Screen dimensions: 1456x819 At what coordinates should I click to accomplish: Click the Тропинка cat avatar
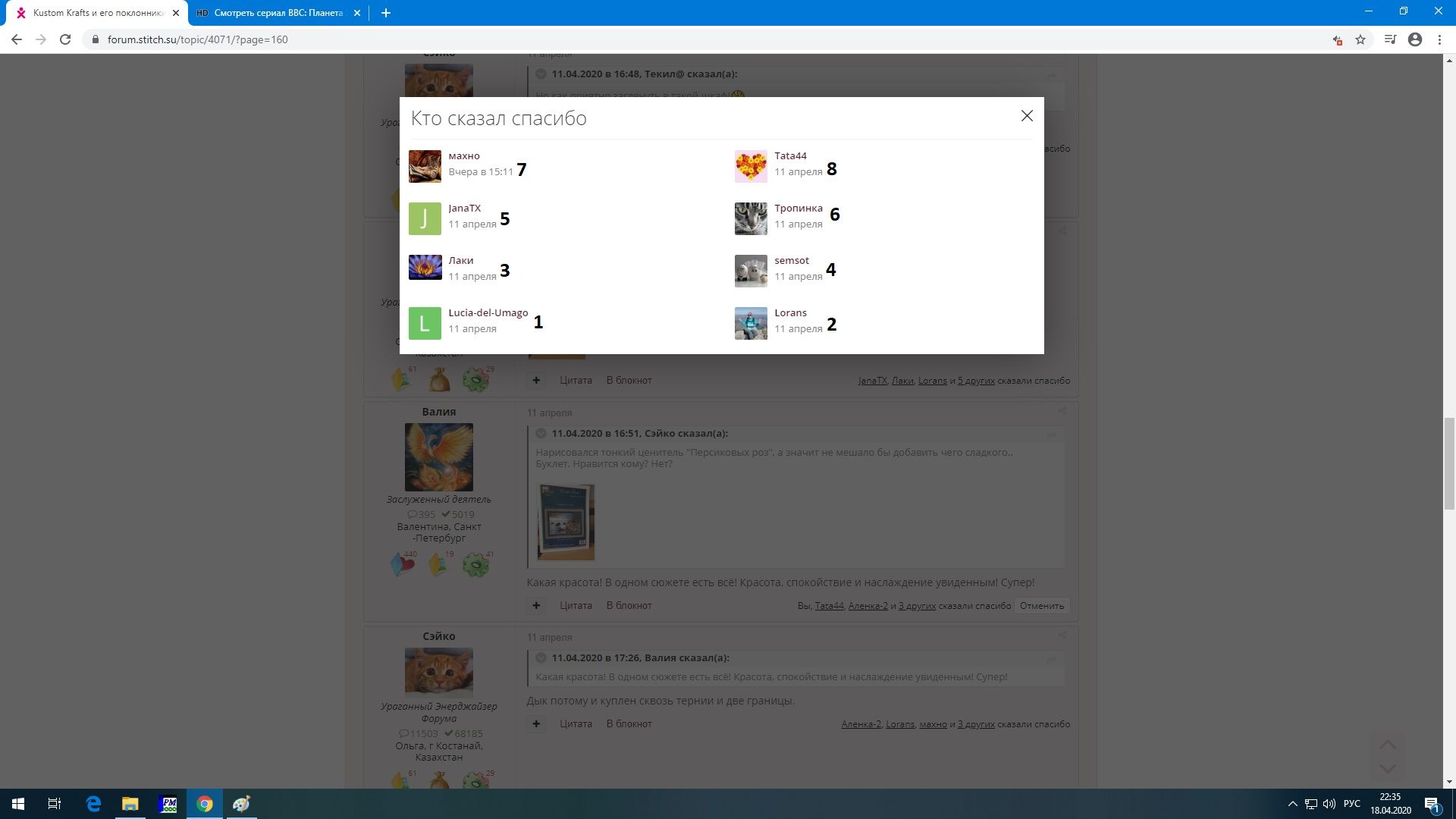pyautogui.click(x=751, y=218)
